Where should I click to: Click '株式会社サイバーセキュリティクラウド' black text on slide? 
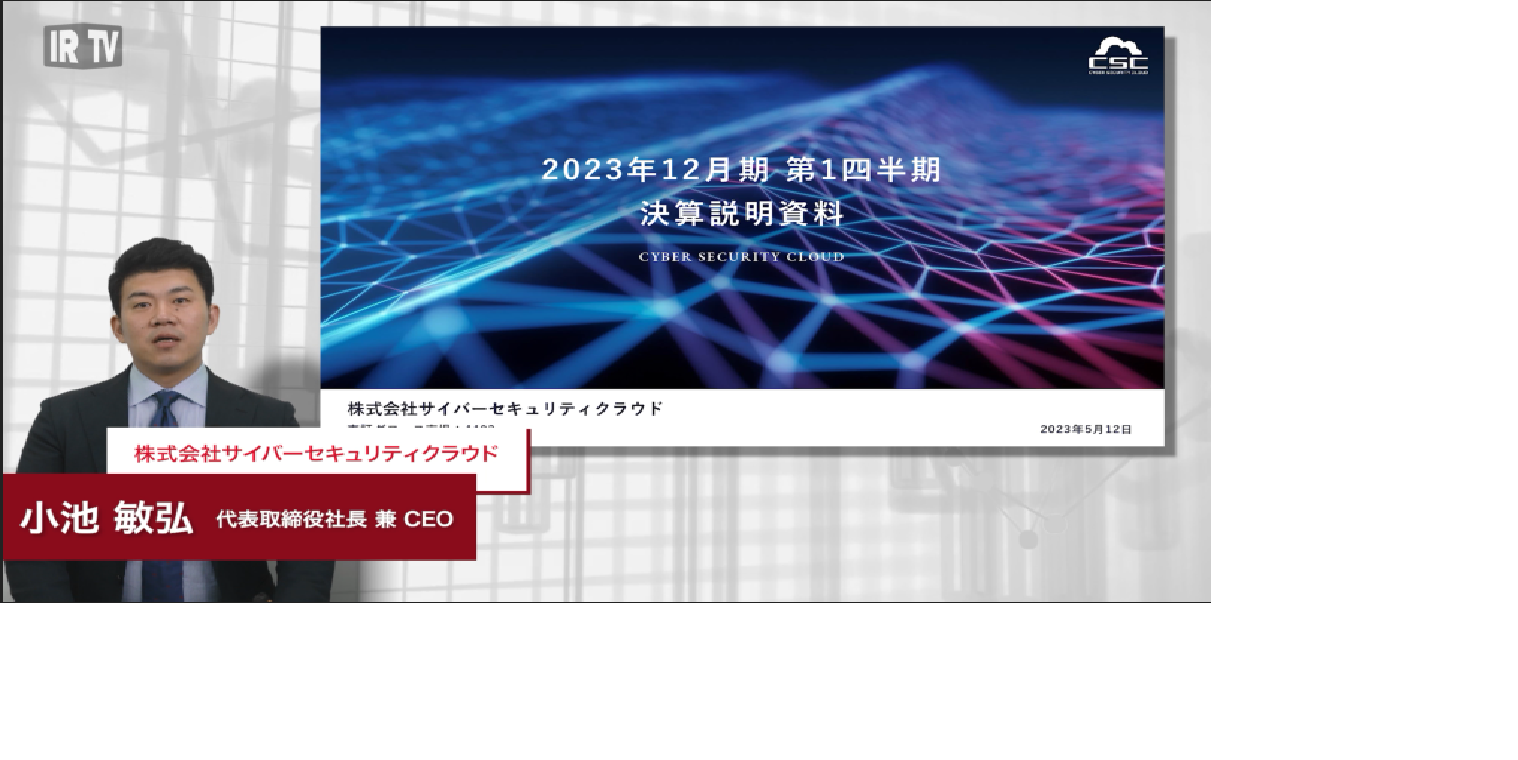(505, 408)
